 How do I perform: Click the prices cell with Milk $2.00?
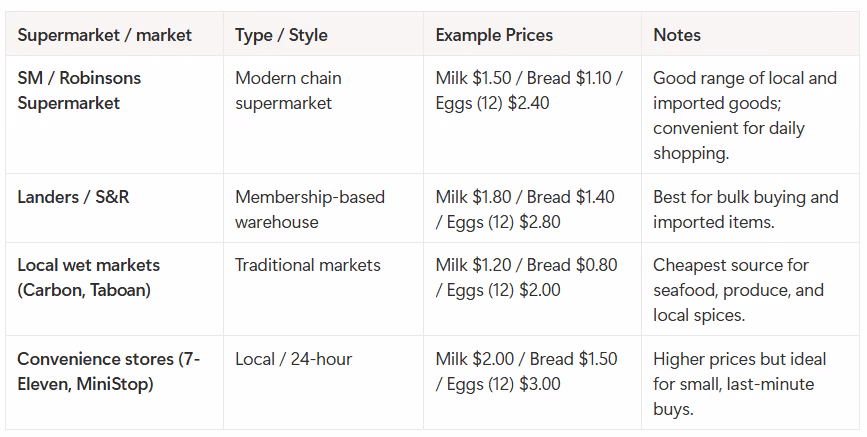tap(526, 371)
